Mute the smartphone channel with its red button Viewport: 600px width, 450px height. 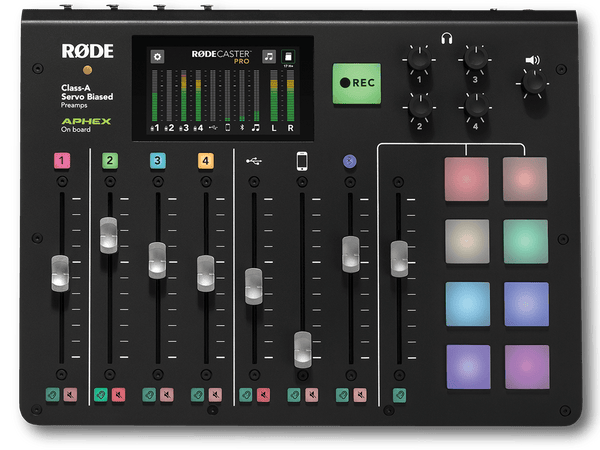click(x=312, y=395)
